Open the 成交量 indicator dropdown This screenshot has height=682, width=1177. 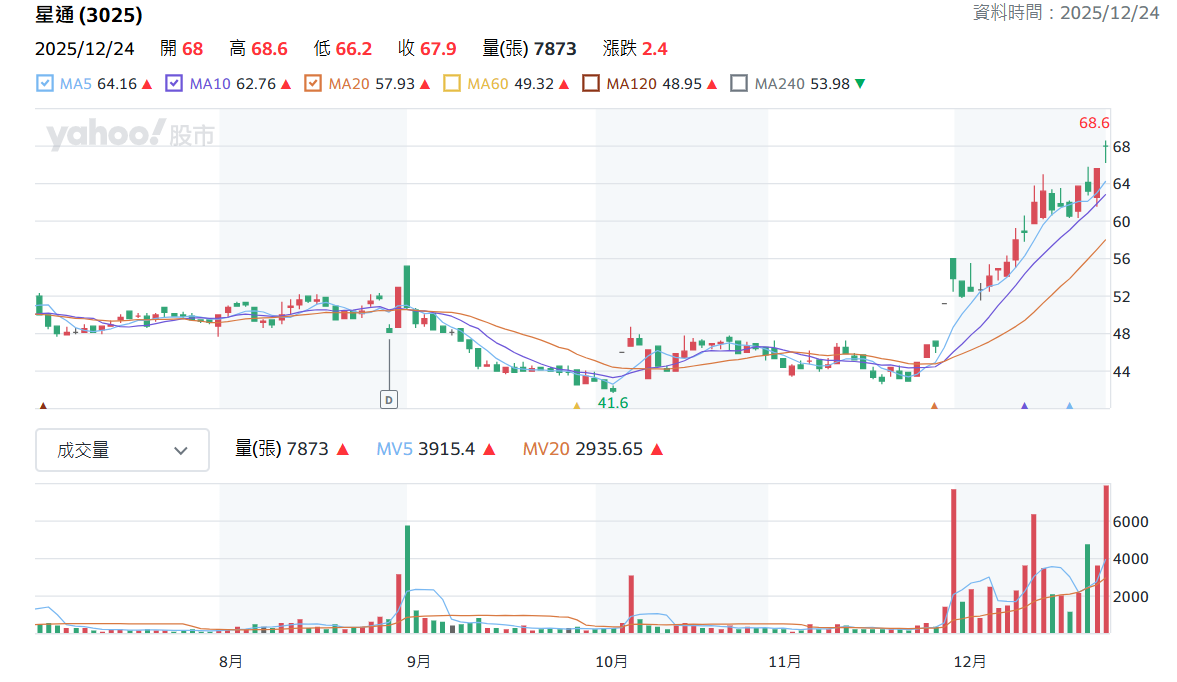pyautogui.click(x=122, y=450)
